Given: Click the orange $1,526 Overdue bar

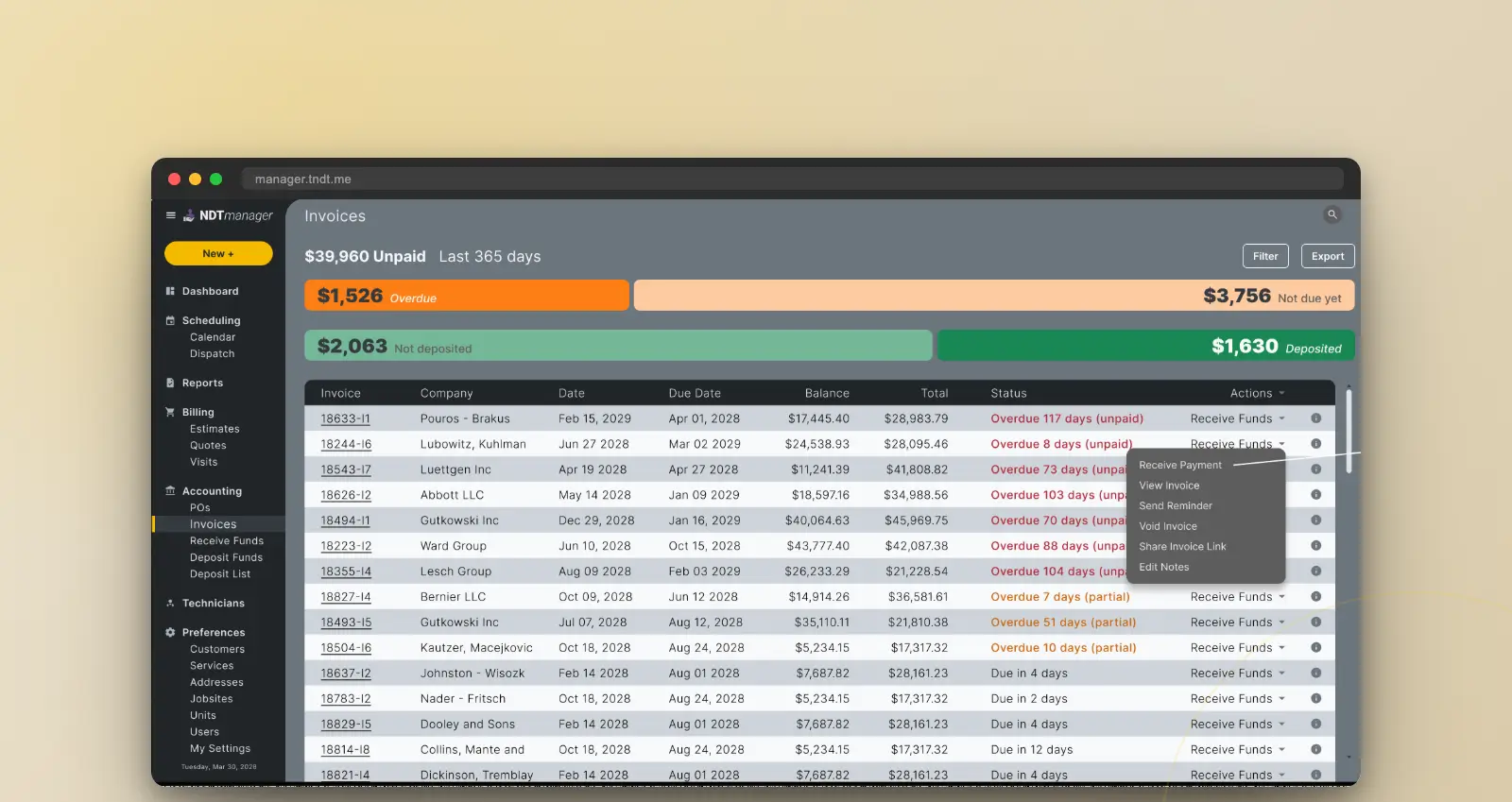Looking at the screenshot, I should click(467, 296).
